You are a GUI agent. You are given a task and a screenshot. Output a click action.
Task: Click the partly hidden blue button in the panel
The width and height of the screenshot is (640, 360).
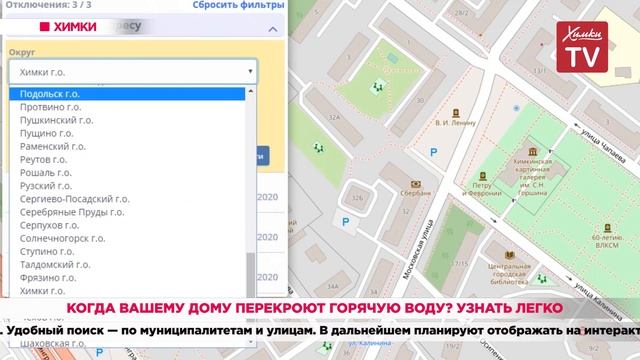(x=263, y=156)
